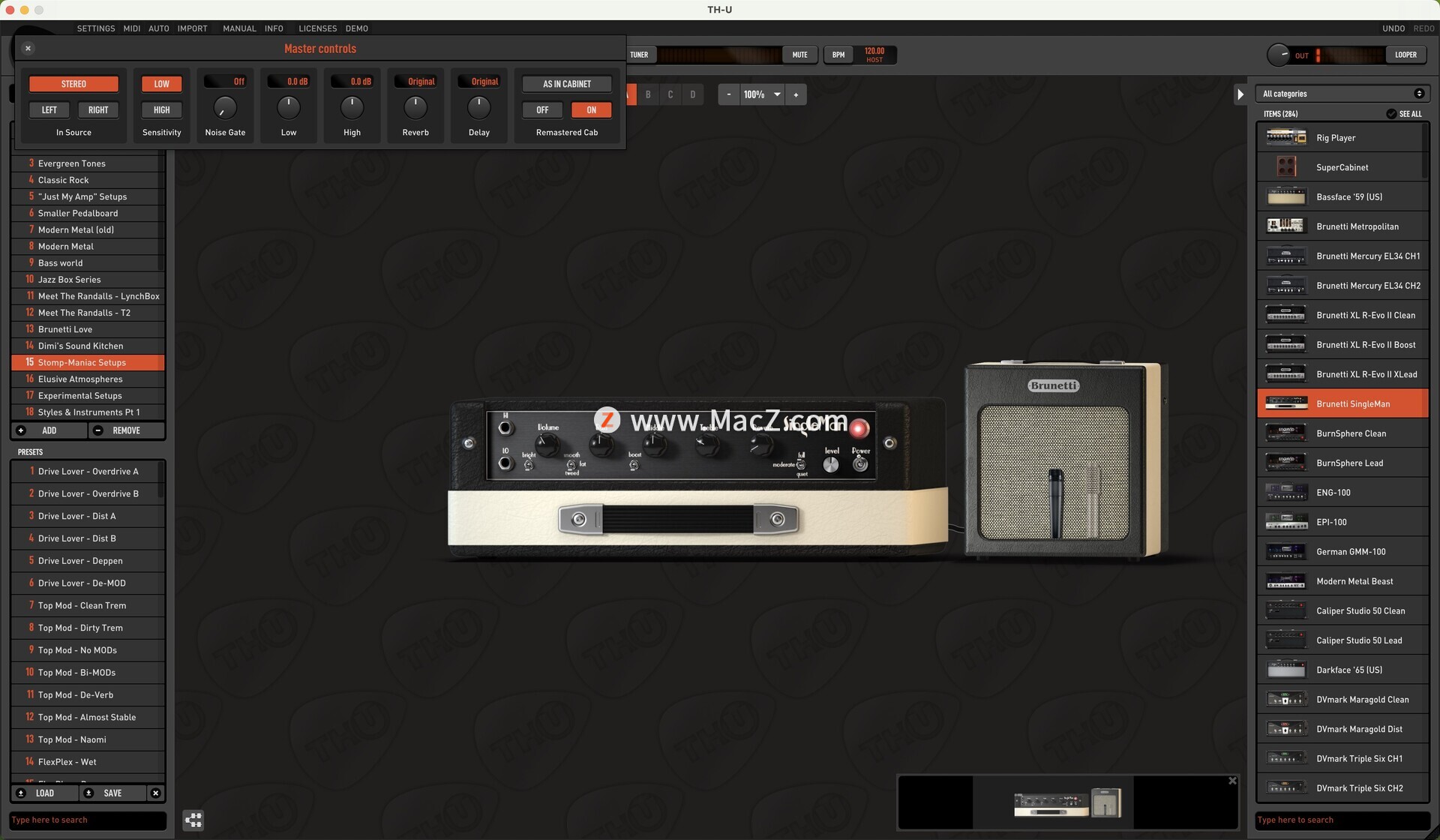The image size is (1440, 840).
Task: Click the Modern Metal Beast amp icon
Action: pyautogui.click(x=1286, y=581)
